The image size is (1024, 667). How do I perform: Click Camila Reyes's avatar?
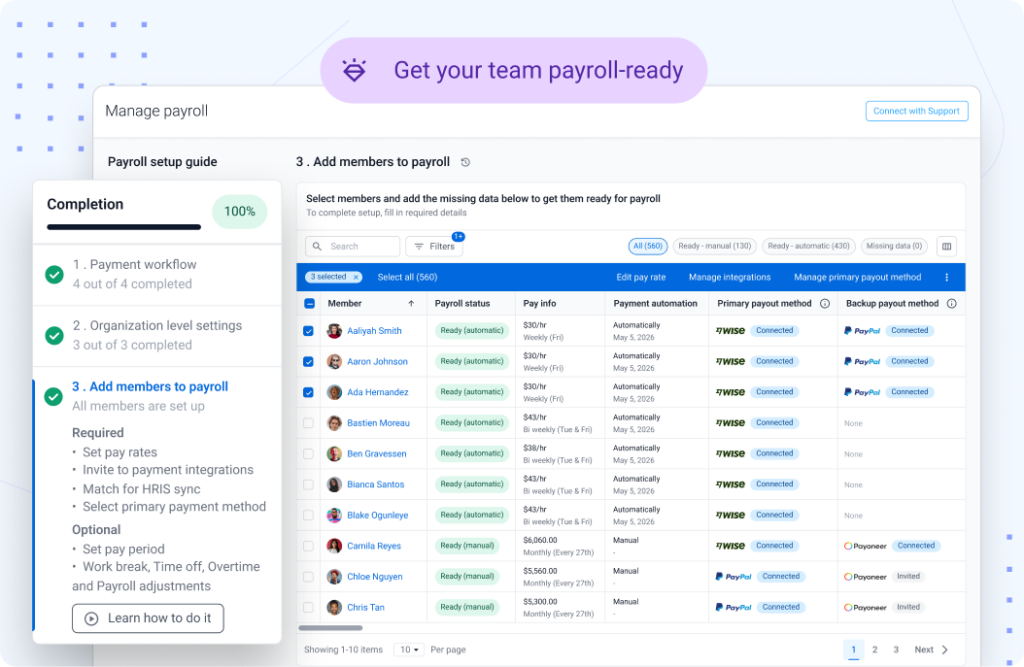click(x=334, y=545)
